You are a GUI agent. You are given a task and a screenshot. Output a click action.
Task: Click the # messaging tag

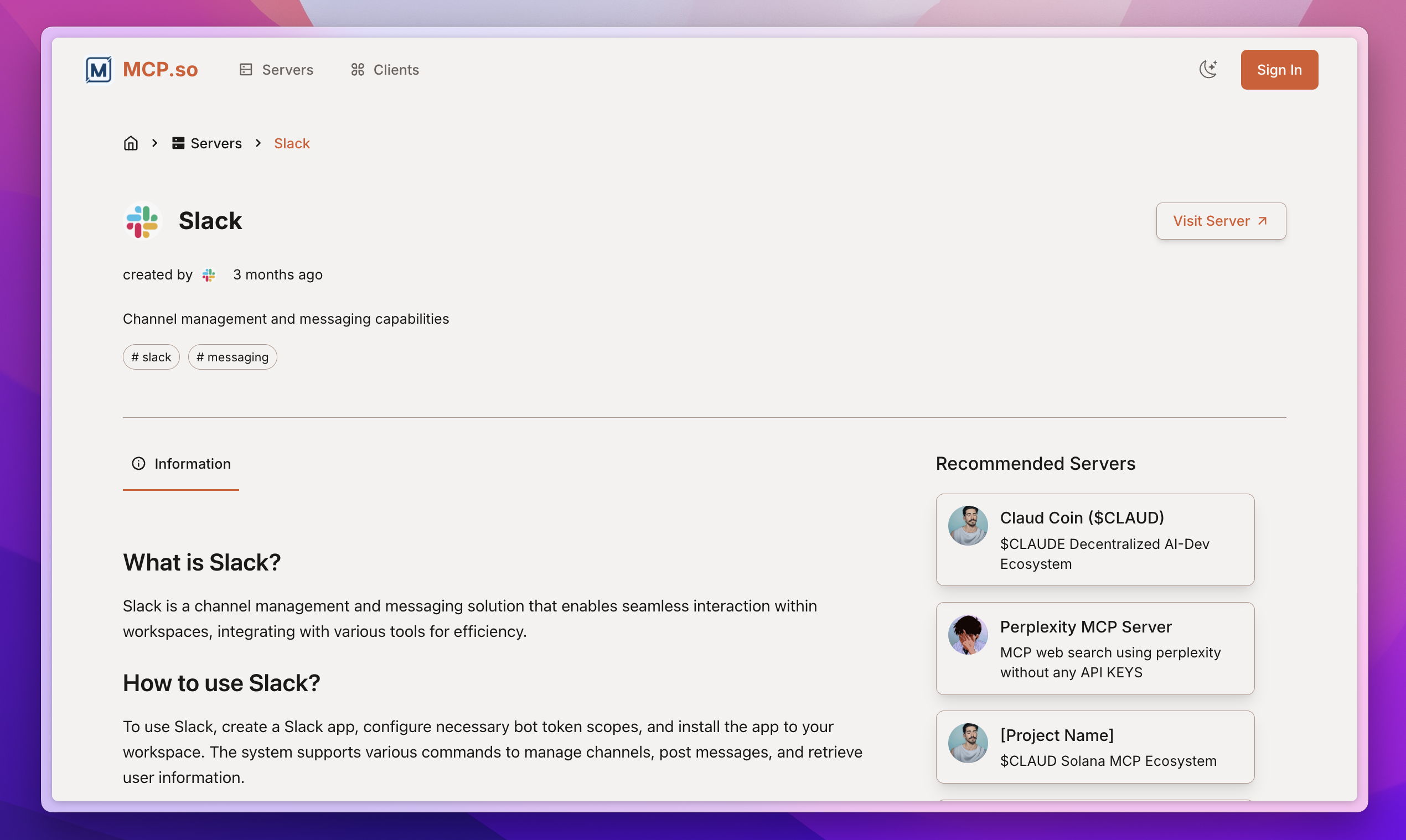232,357
